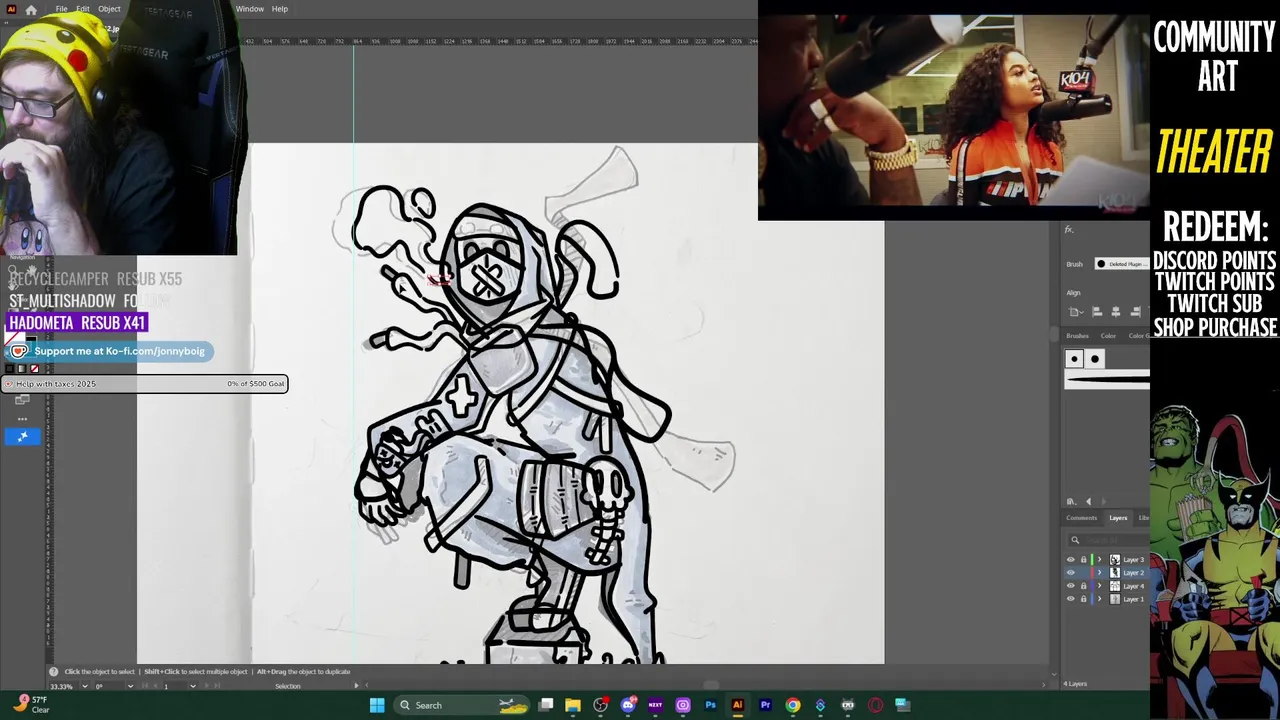Open the Edit menu

(83, 9)
